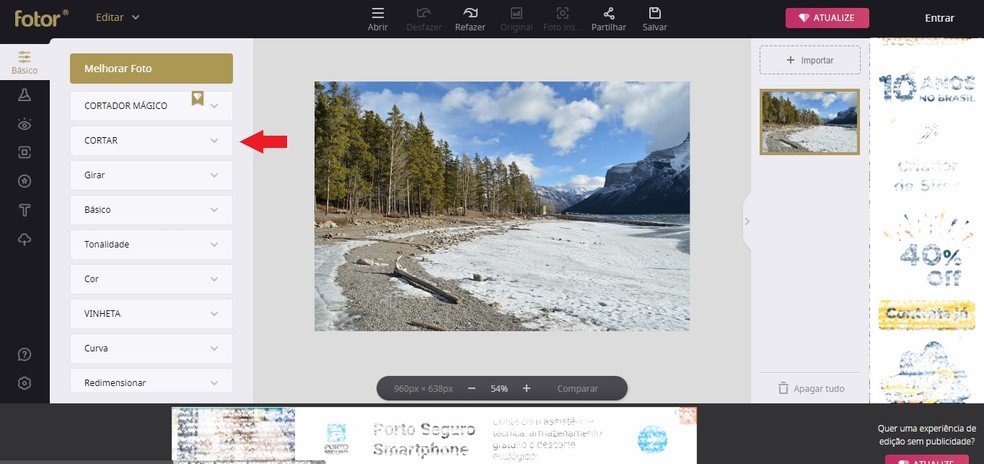Click the Salvar save icon

tap(655, 19)
